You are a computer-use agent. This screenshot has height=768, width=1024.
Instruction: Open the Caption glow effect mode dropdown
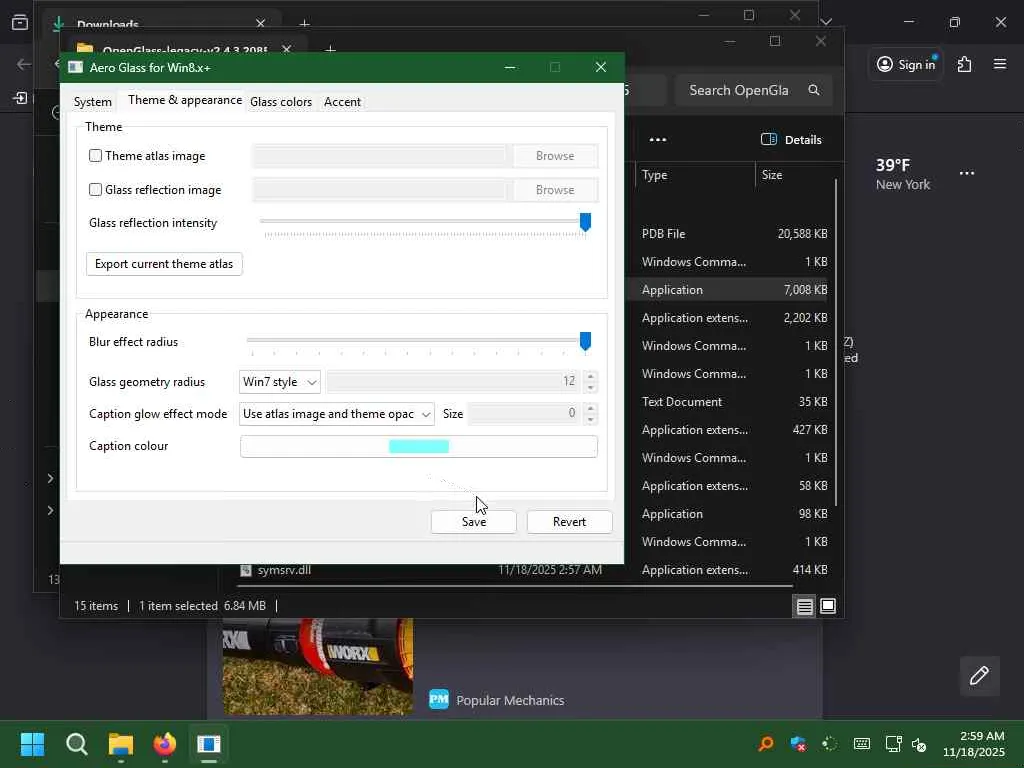[336, 414]
